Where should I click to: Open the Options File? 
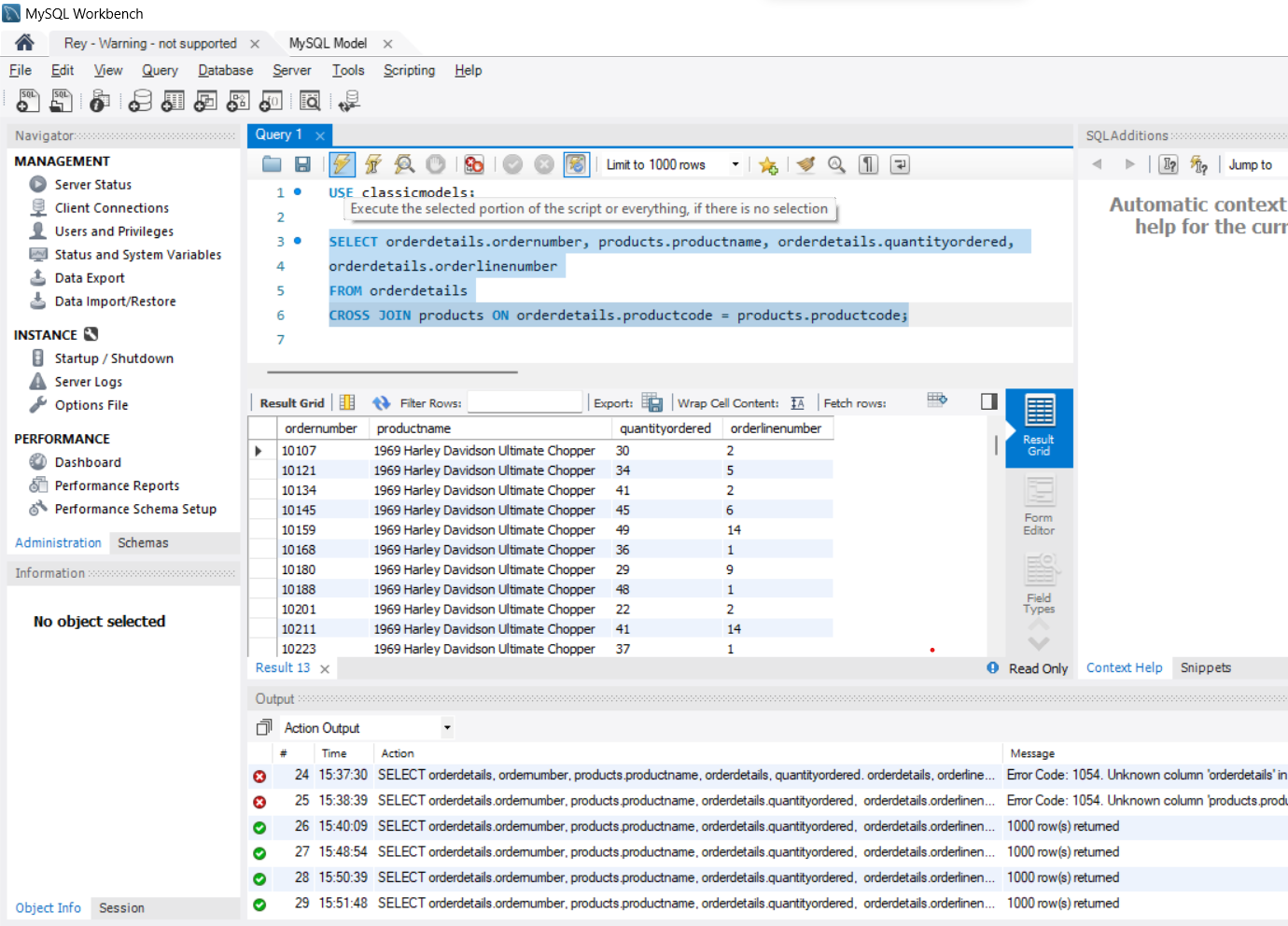coord(91,405)
